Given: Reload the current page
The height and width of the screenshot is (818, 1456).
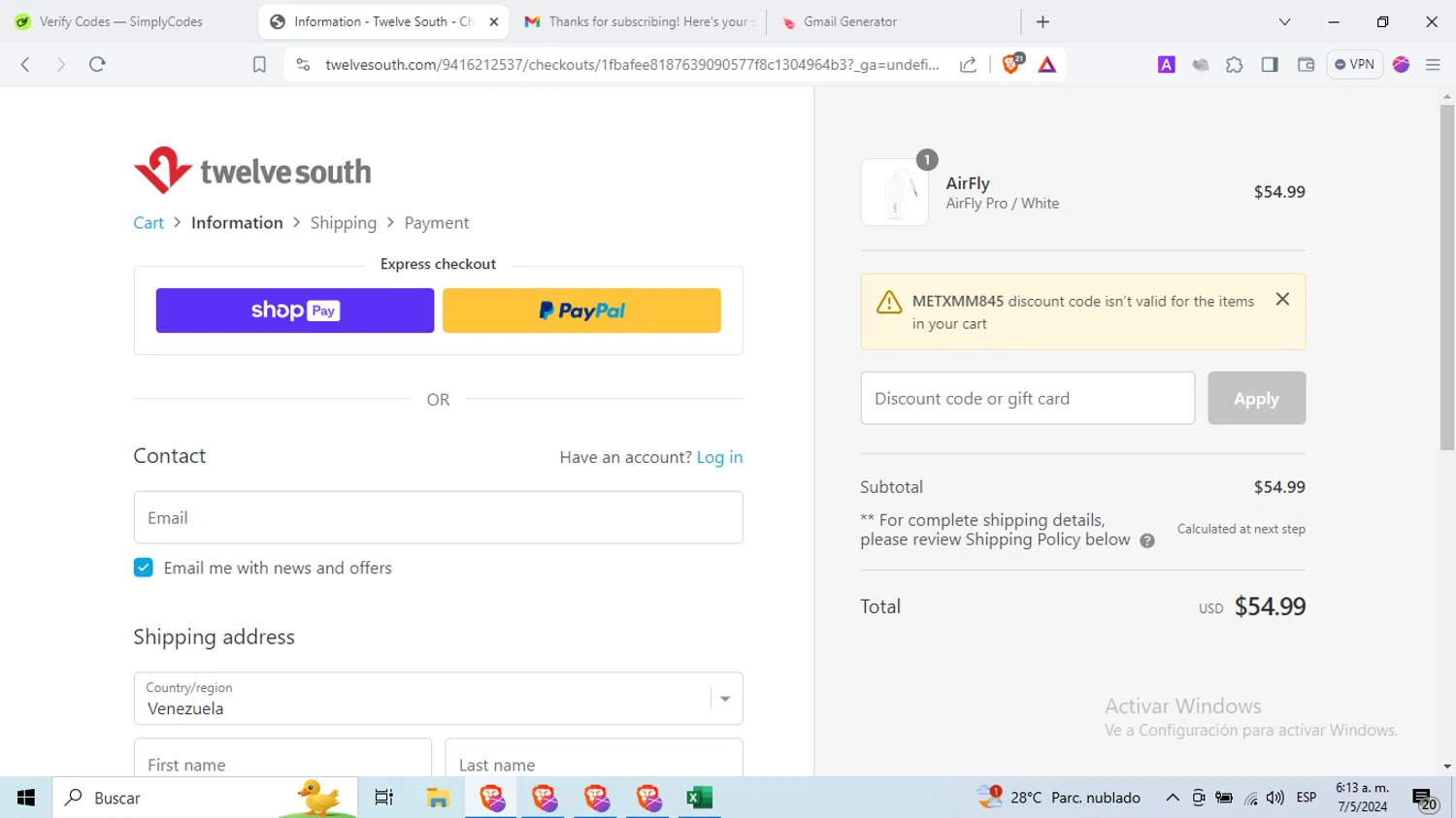Looking at the screenshot, I should [97, 64].
